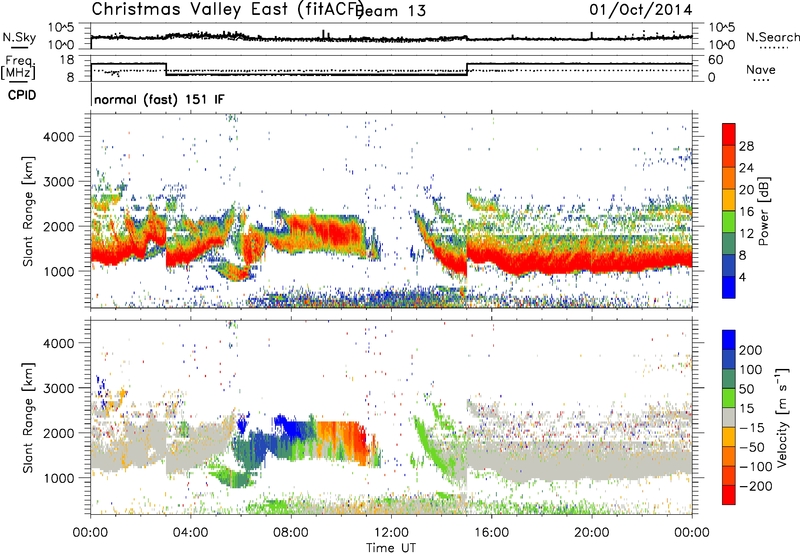Click the '1000' range tick of the velocity panel
Screen dimensions: 800x554
pyautogui.click(x=59, y=478)
